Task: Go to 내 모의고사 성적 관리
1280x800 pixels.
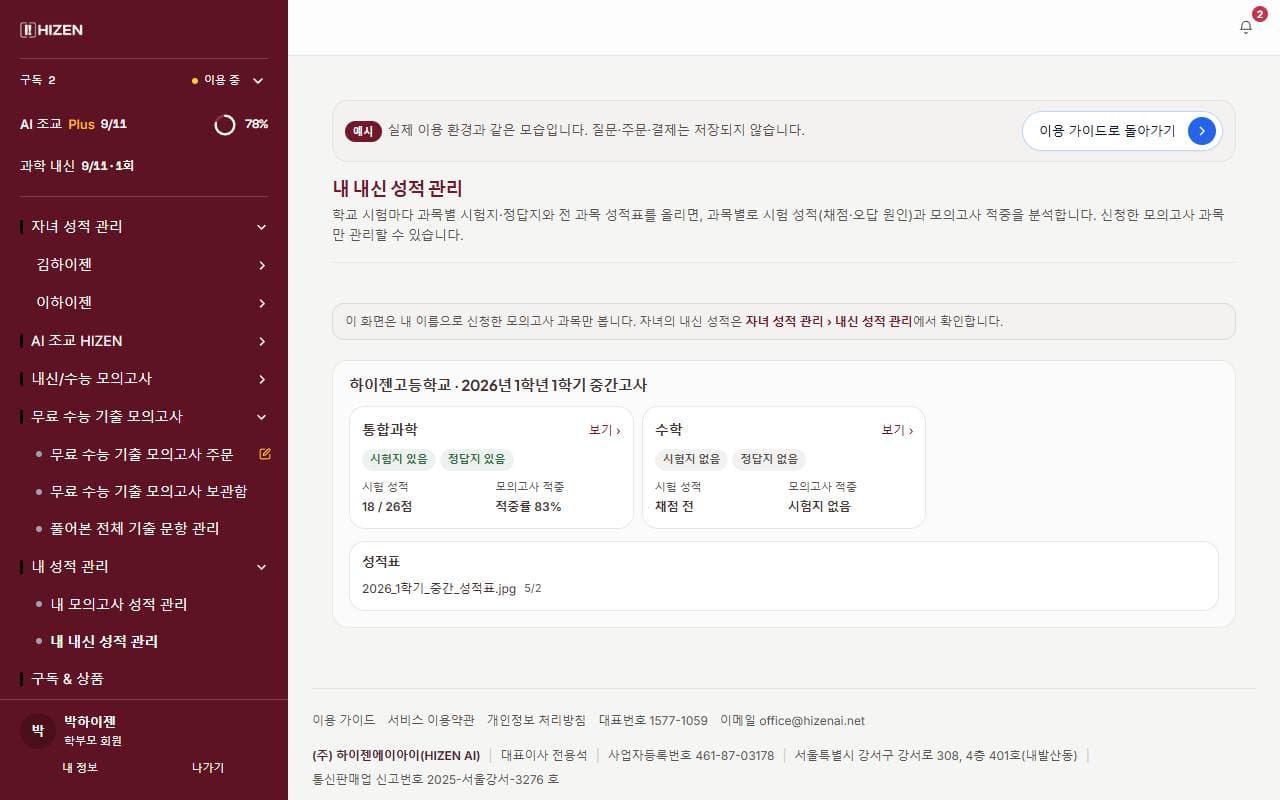Action: click(119, 604)
